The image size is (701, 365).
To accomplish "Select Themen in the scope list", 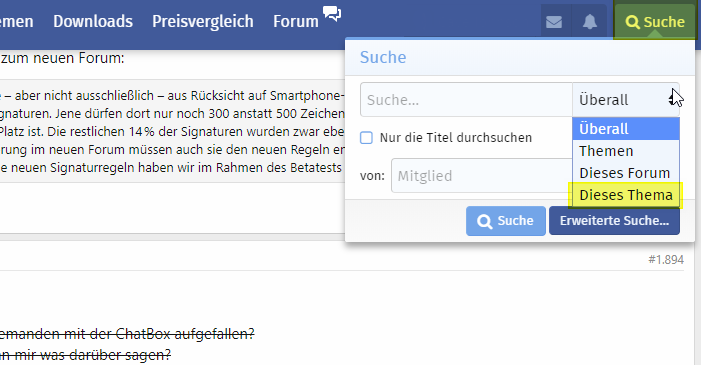I will 626,151.
